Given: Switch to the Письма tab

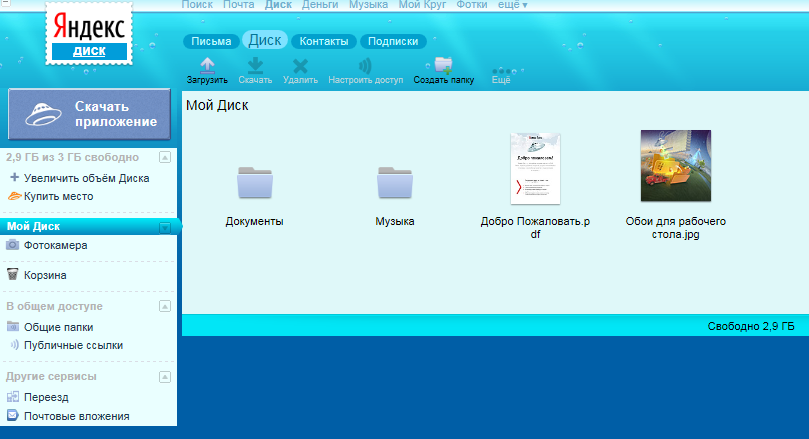Looking at the screenshot, I should pos(211,41).
